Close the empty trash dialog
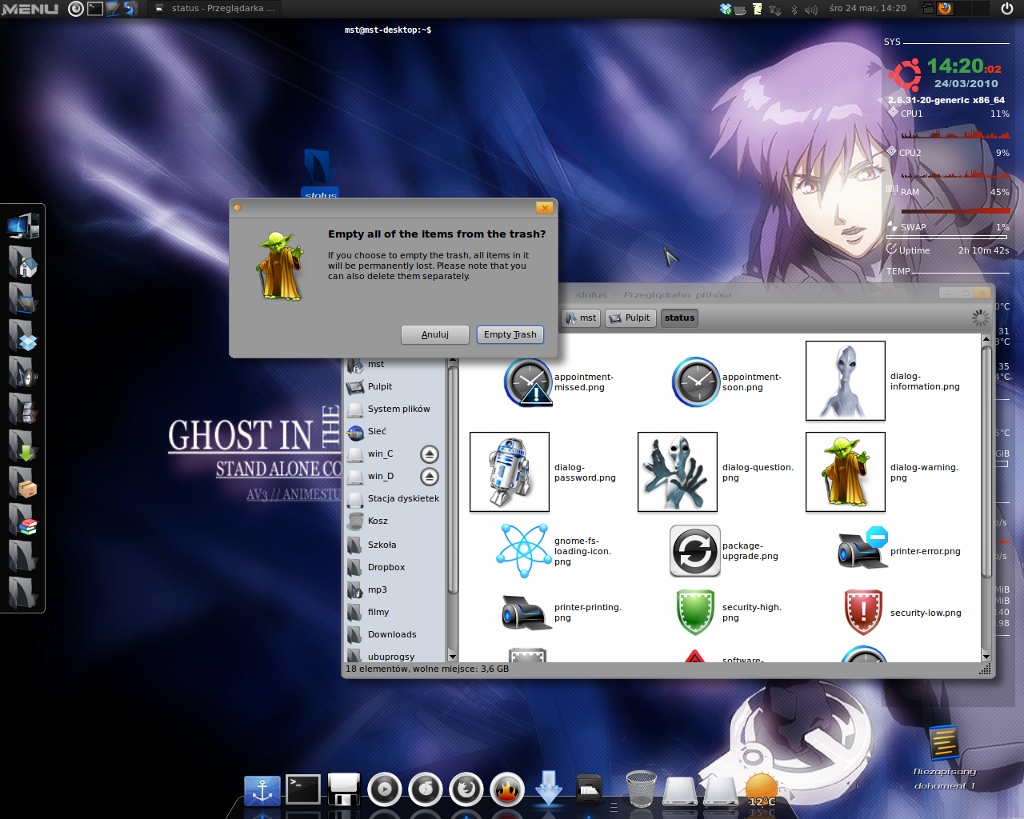1024x819 pixels. pyautogui.click(x=544, y=208)
